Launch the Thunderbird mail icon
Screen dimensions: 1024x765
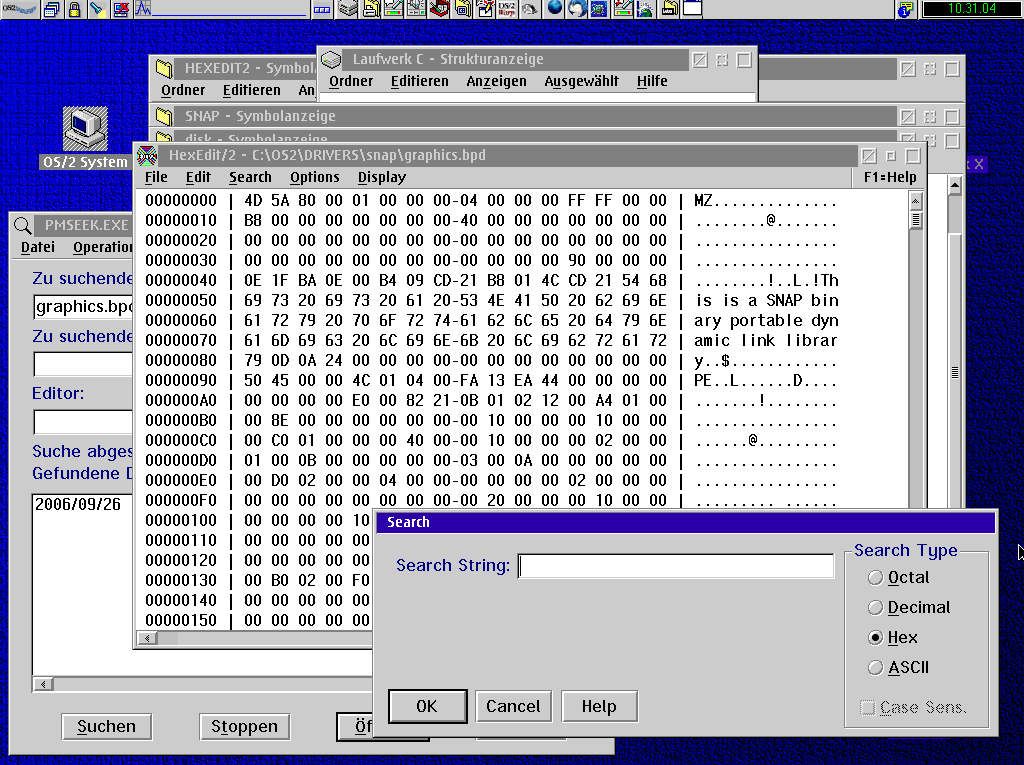point(577,8)
